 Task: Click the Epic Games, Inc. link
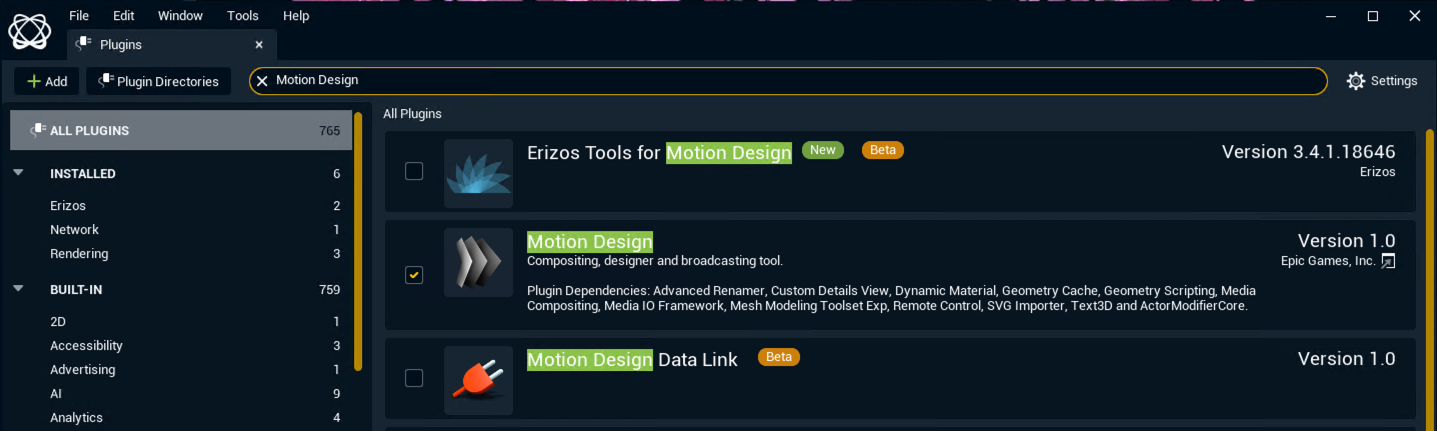click(1329, 261)
